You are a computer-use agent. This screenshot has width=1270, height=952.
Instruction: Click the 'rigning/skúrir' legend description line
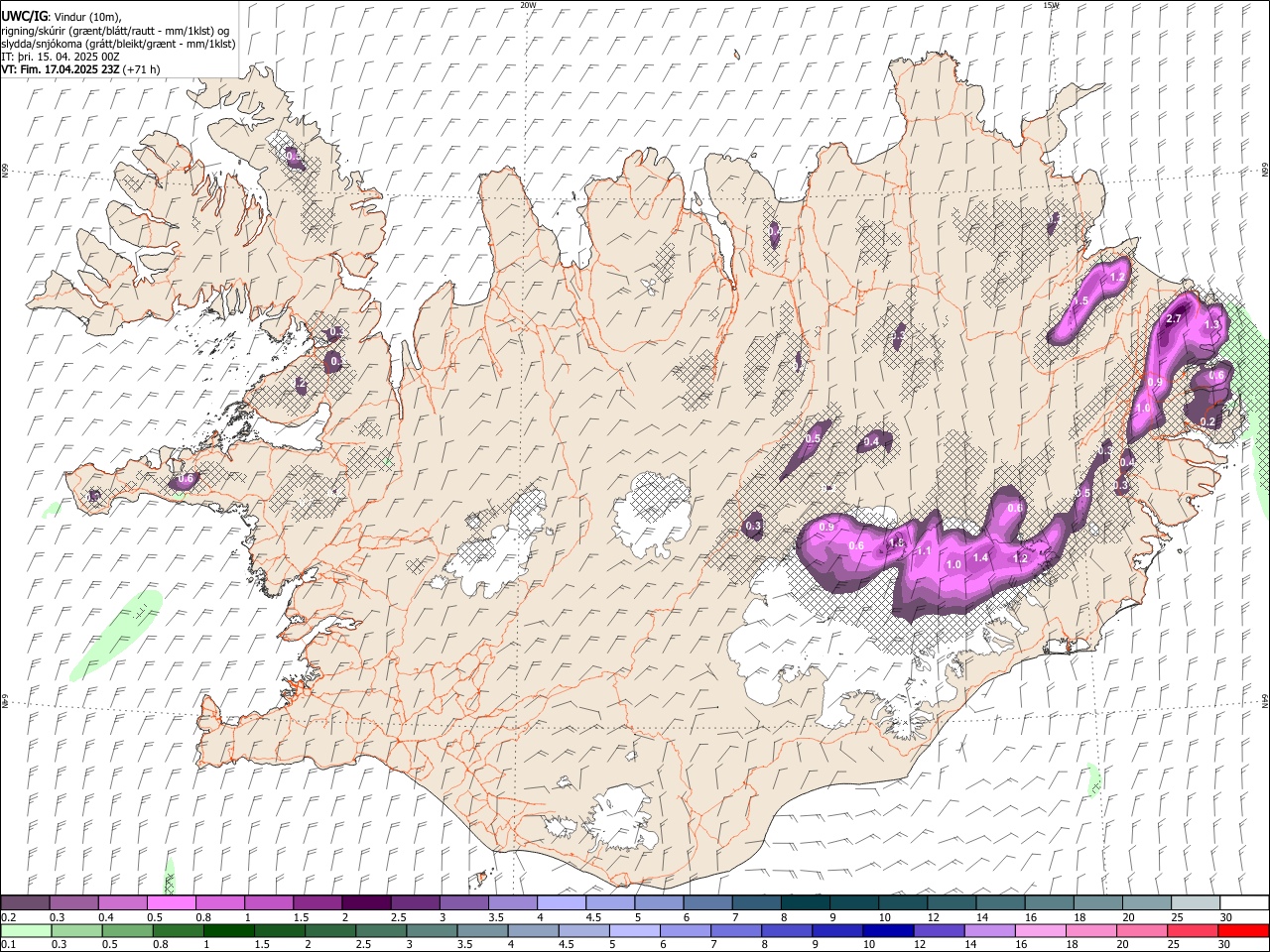coord(115,31)
